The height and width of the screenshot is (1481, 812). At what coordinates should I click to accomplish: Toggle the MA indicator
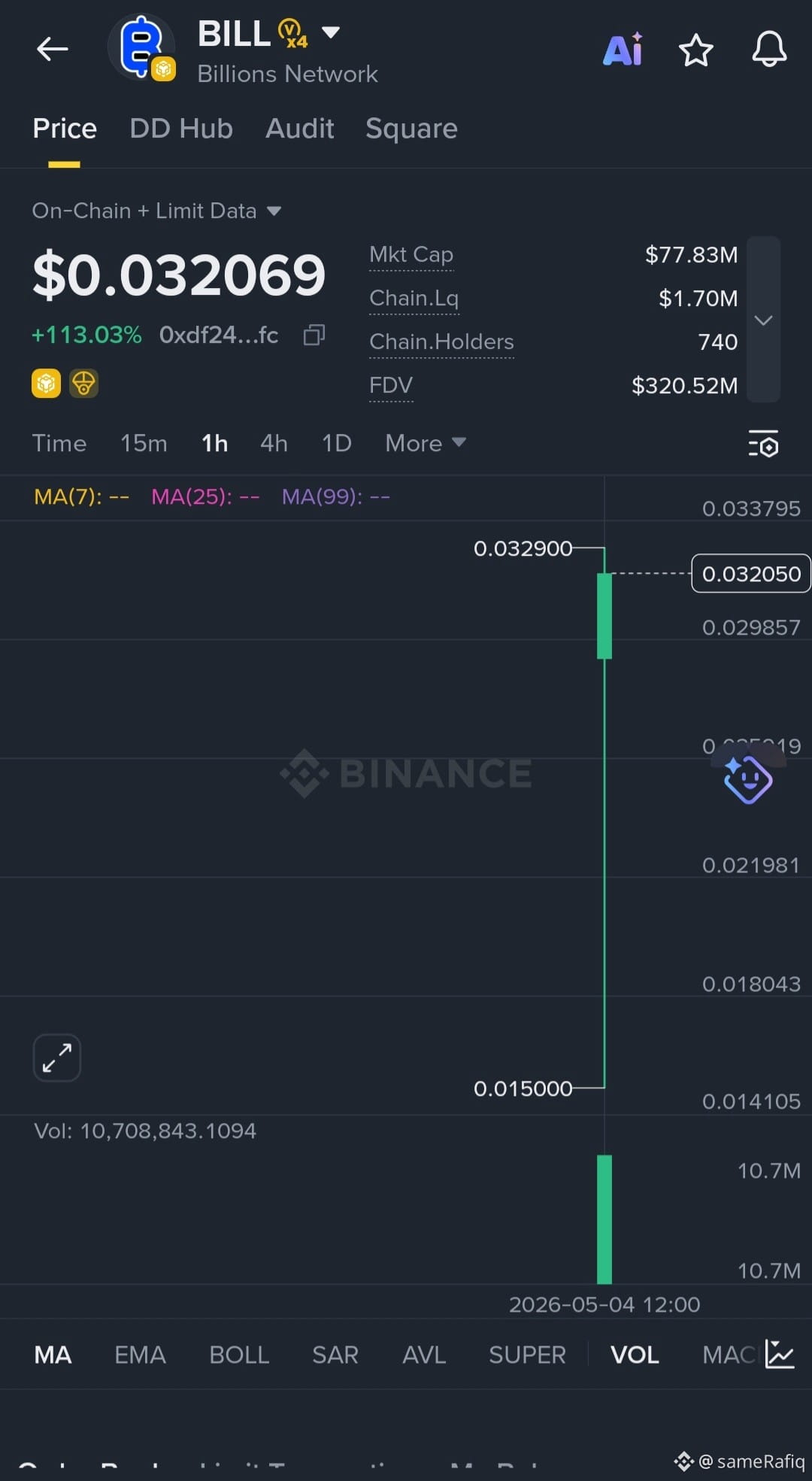(53, 1355)
